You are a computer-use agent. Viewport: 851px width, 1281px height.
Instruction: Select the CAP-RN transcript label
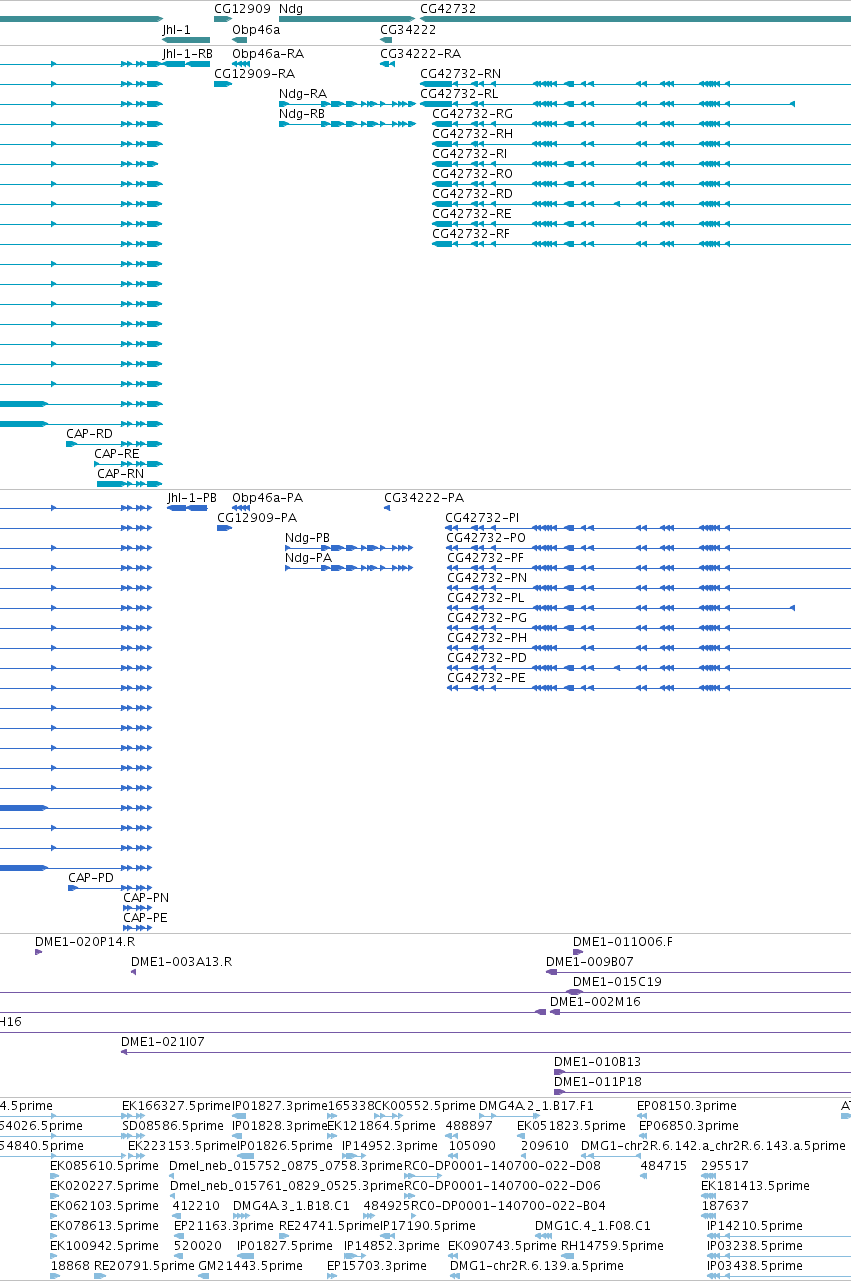tap(121, 474)
